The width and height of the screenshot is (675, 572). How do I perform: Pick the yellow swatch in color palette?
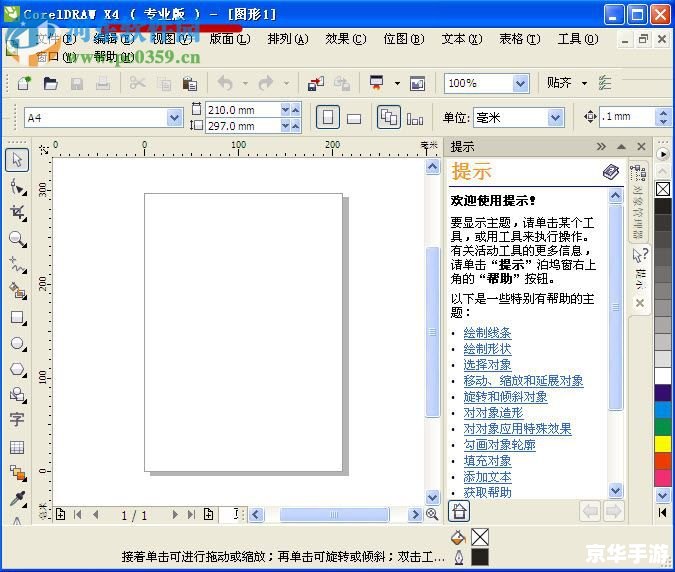coord(663,443)
